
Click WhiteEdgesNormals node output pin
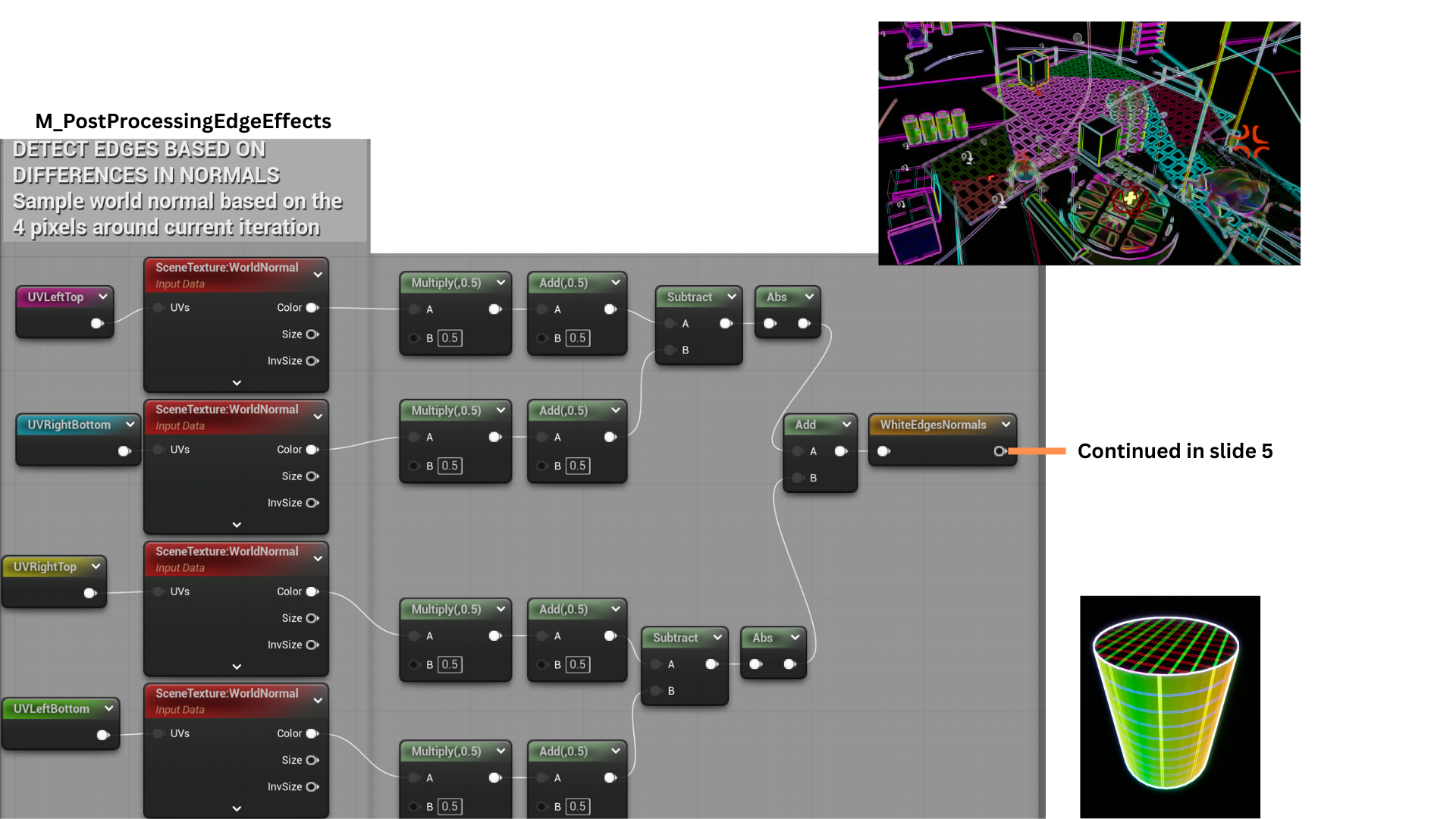999,451
